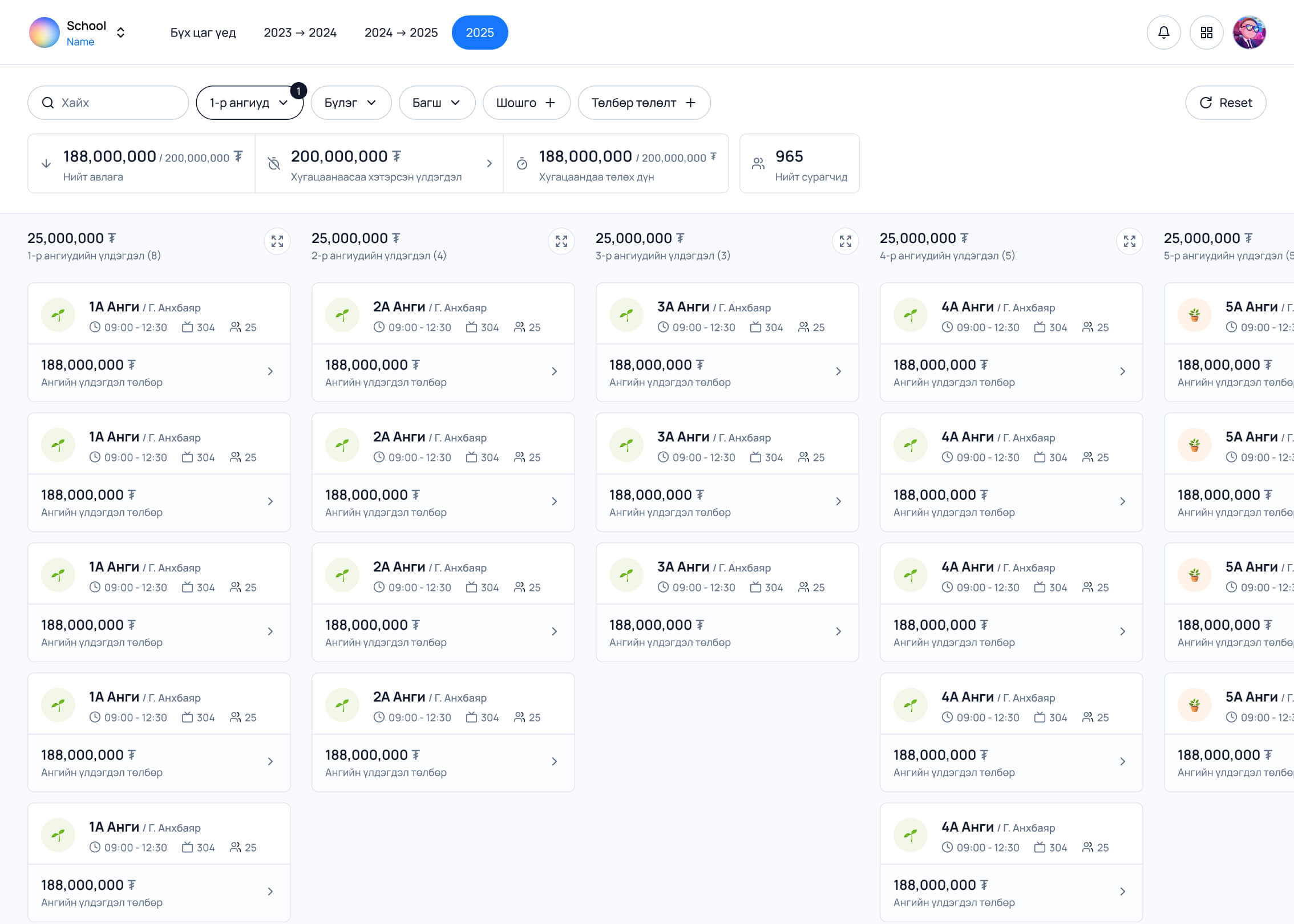The image size is (1294, 924).
Task: Click the Хайх search field
Action: point(108,103)
